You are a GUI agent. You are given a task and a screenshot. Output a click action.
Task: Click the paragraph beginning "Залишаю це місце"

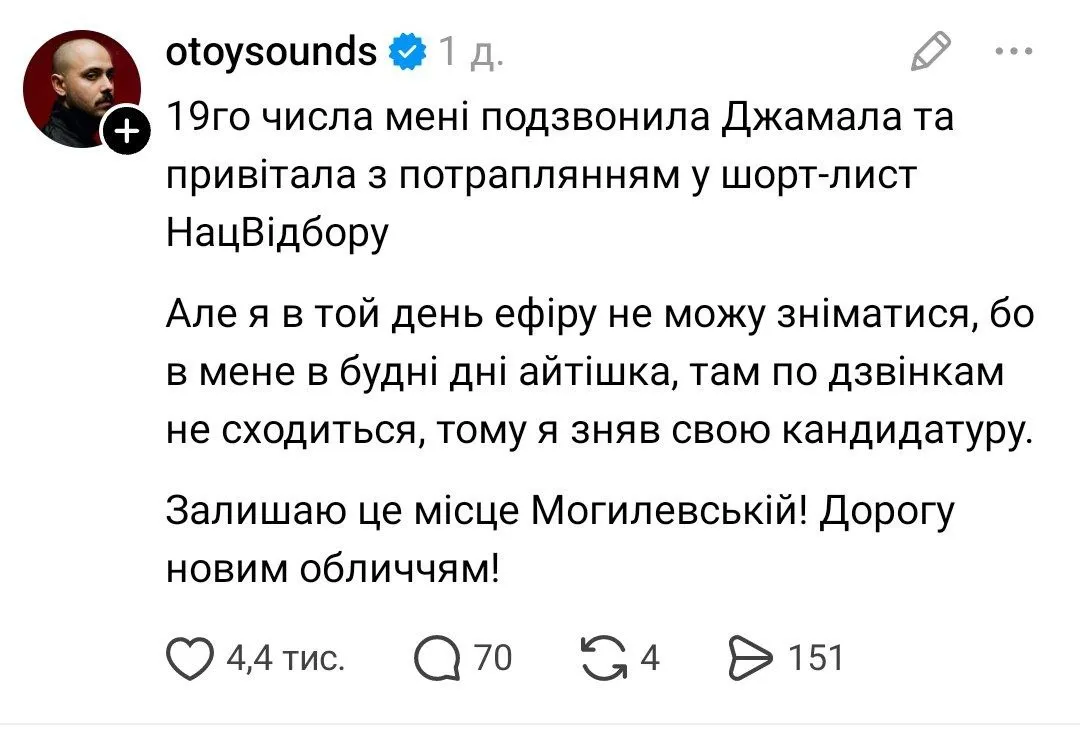[560, 540]
